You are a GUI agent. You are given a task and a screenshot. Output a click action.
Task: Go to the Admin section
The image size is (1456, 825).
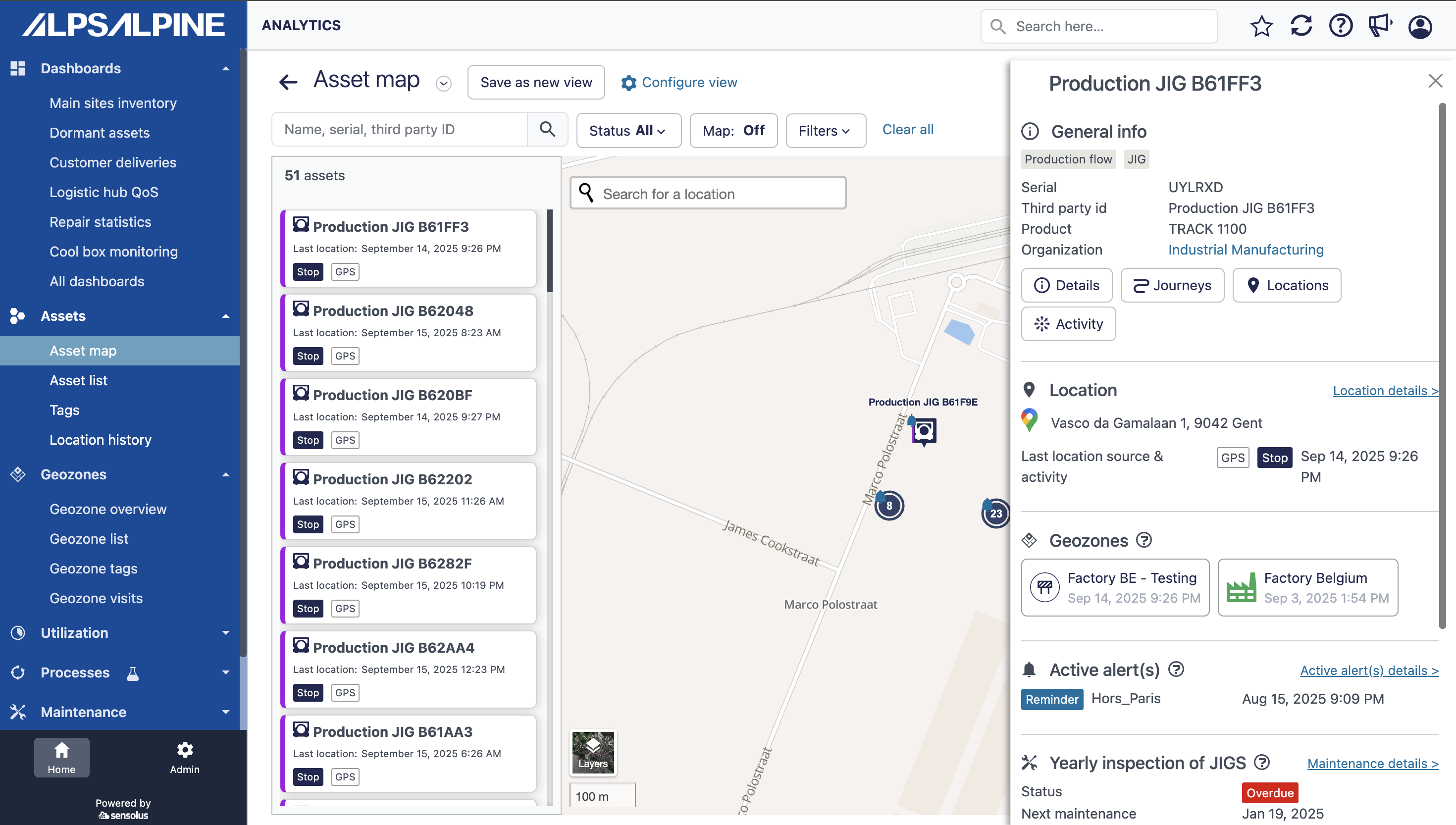coord(185,758)
